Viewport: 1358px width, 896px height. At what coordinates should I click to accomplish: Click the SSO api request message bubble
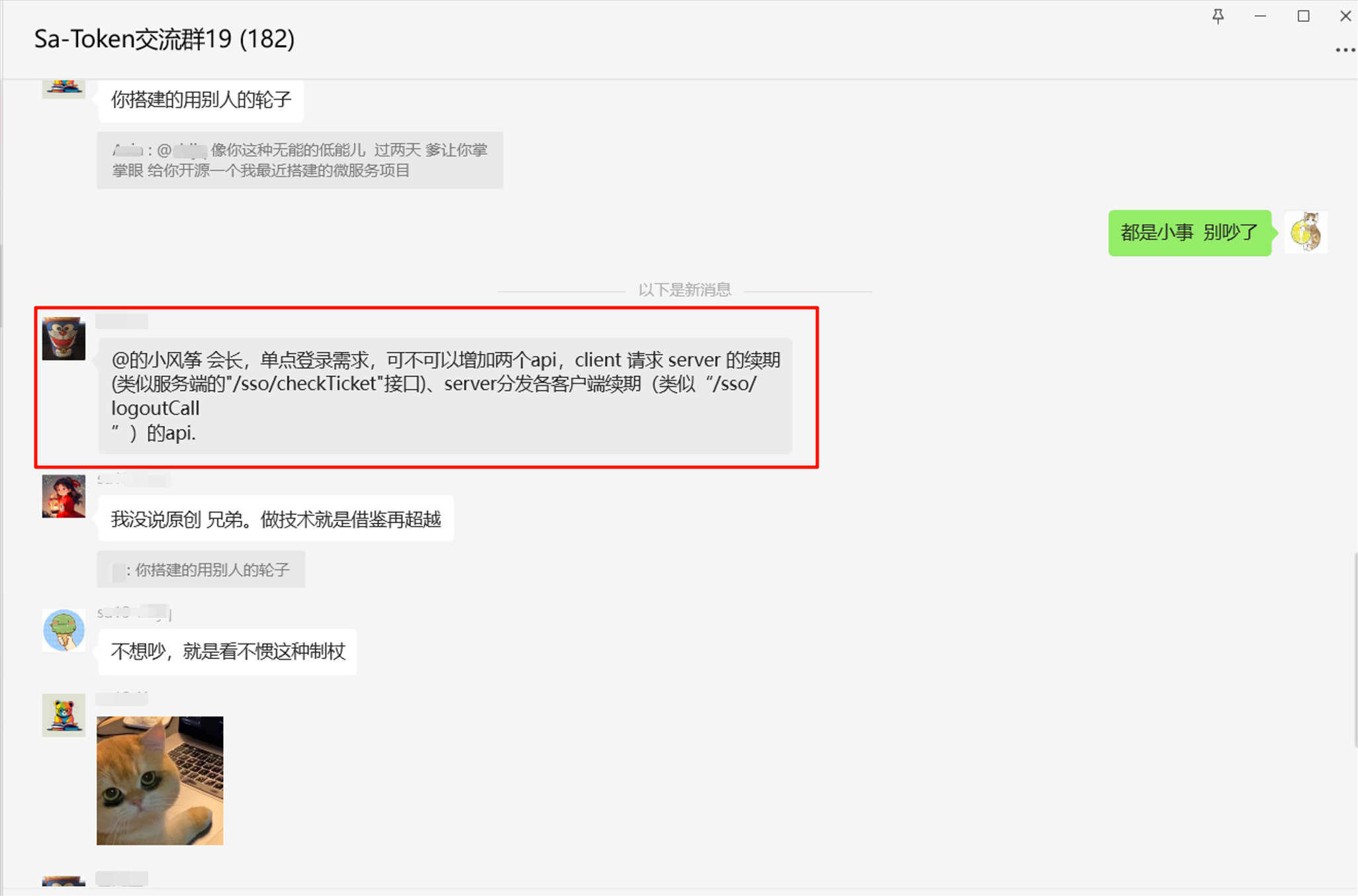[445, 396]
